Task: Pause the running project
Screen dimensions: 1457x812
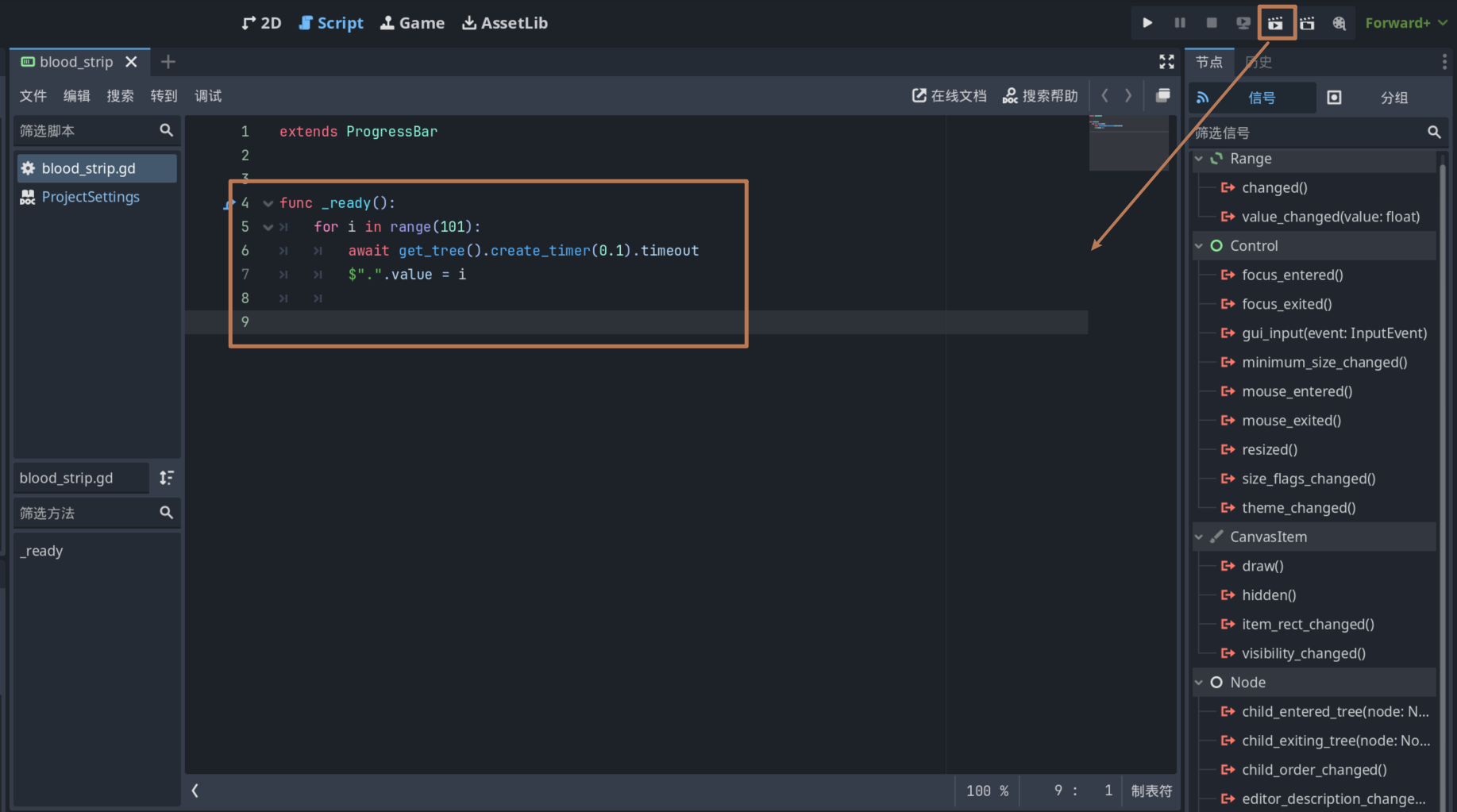Action: [x=1180, y=23]
